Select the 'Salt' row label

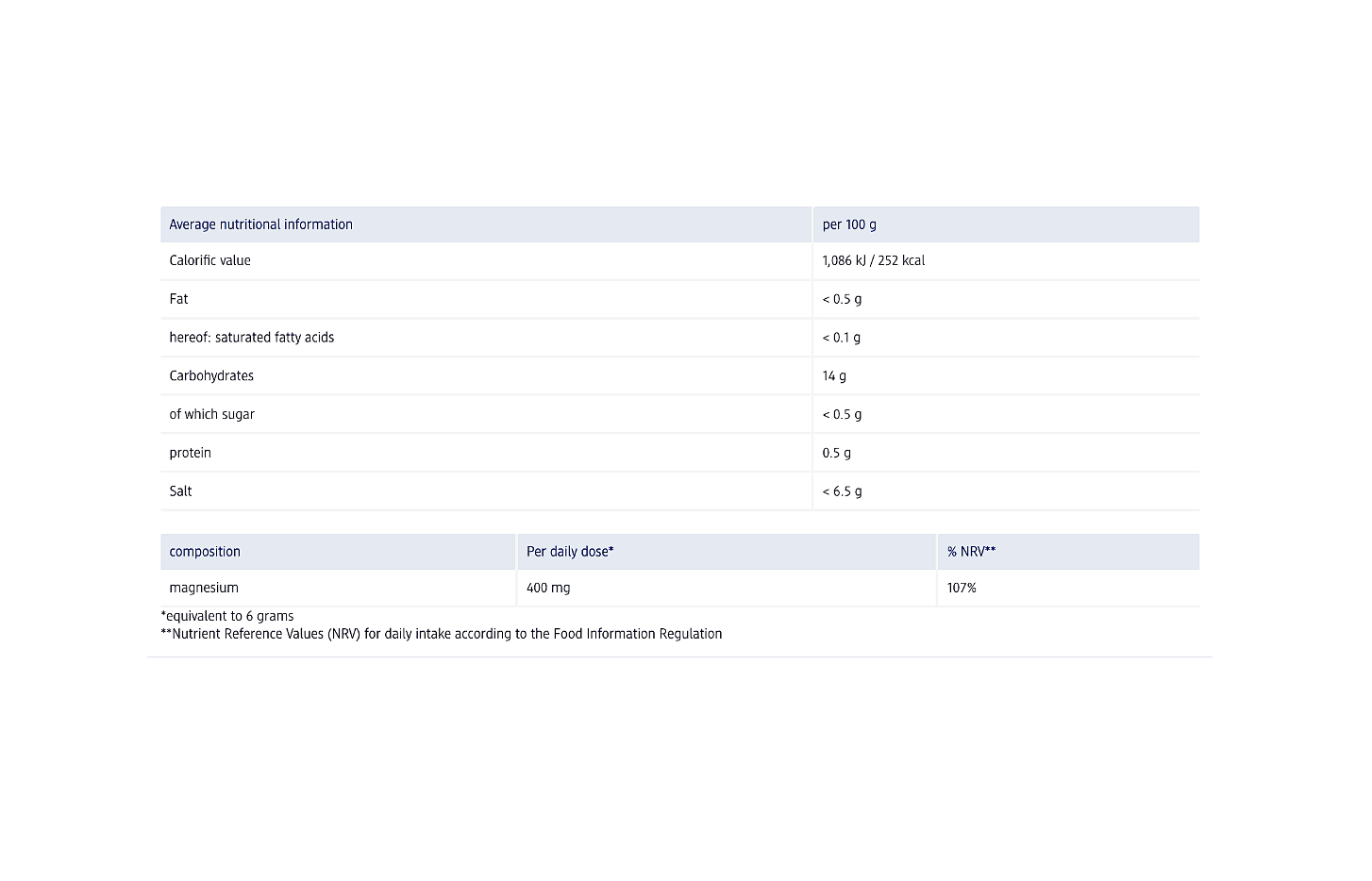coord(180,491)
